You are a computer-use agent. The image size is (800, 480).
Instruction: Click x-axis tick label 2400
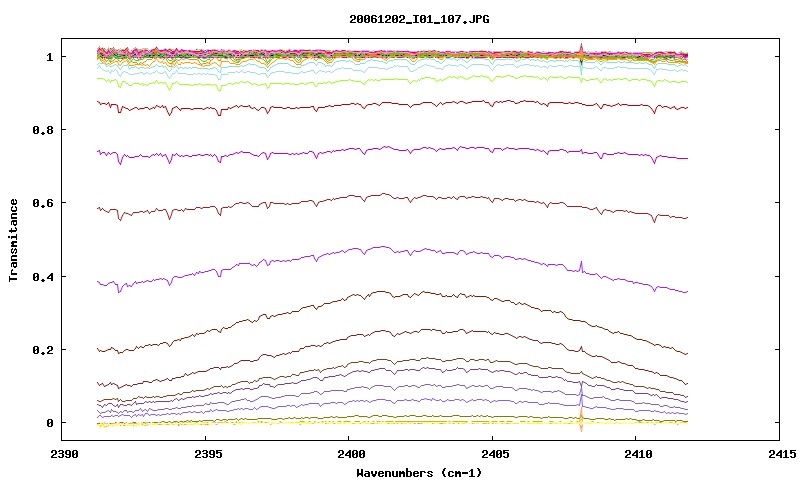tap(351, 454)
